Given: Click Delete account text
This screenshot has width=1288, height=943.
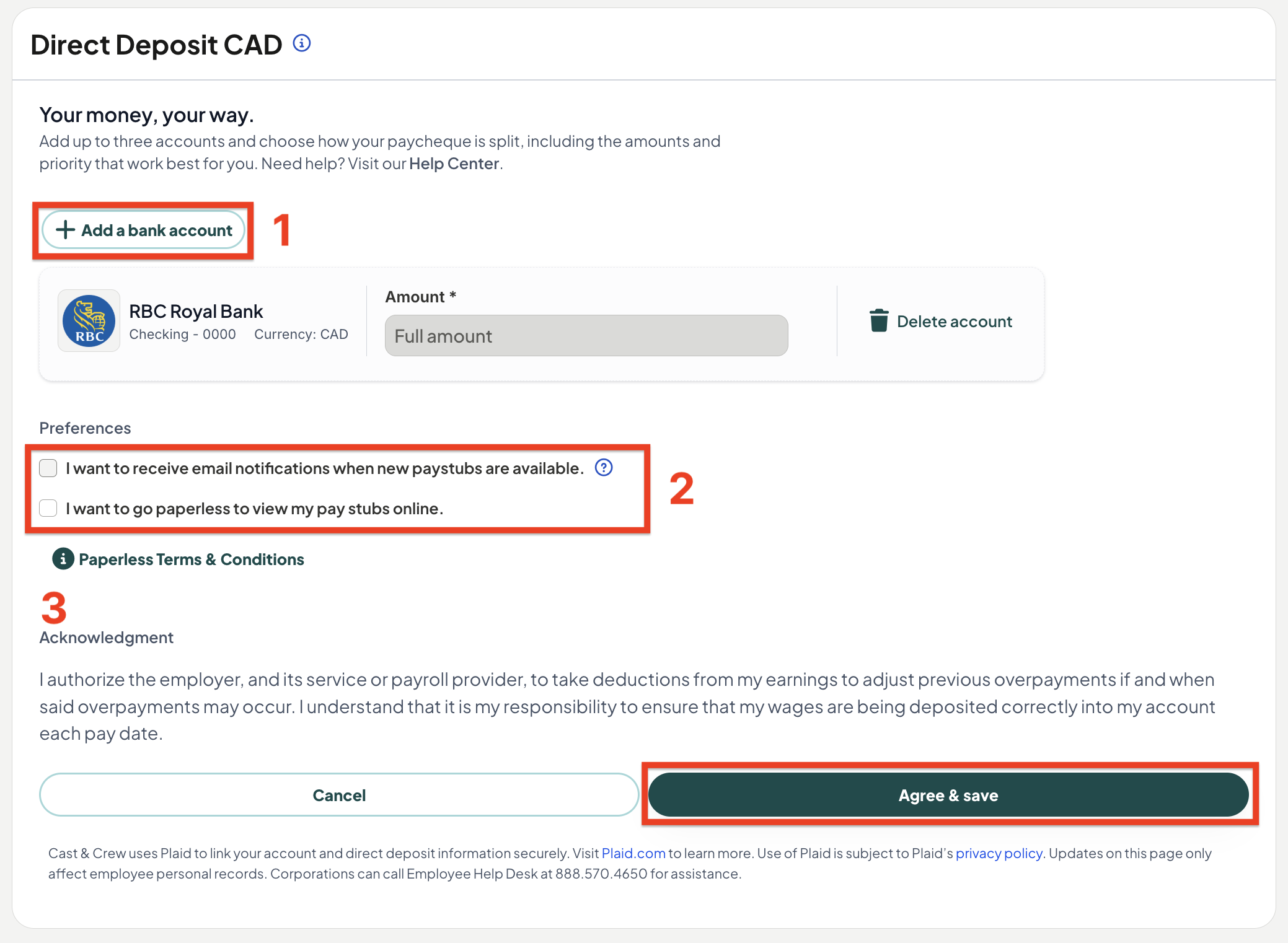Looking at the screenshot, I should tap(955, 322).
